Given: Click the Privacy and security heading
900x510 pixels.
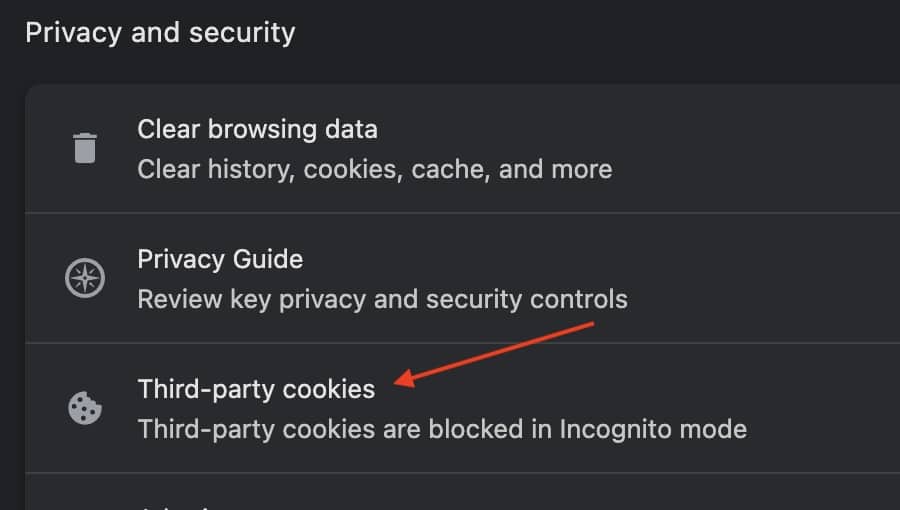Looking at the screenshot, I should (160, 32).
